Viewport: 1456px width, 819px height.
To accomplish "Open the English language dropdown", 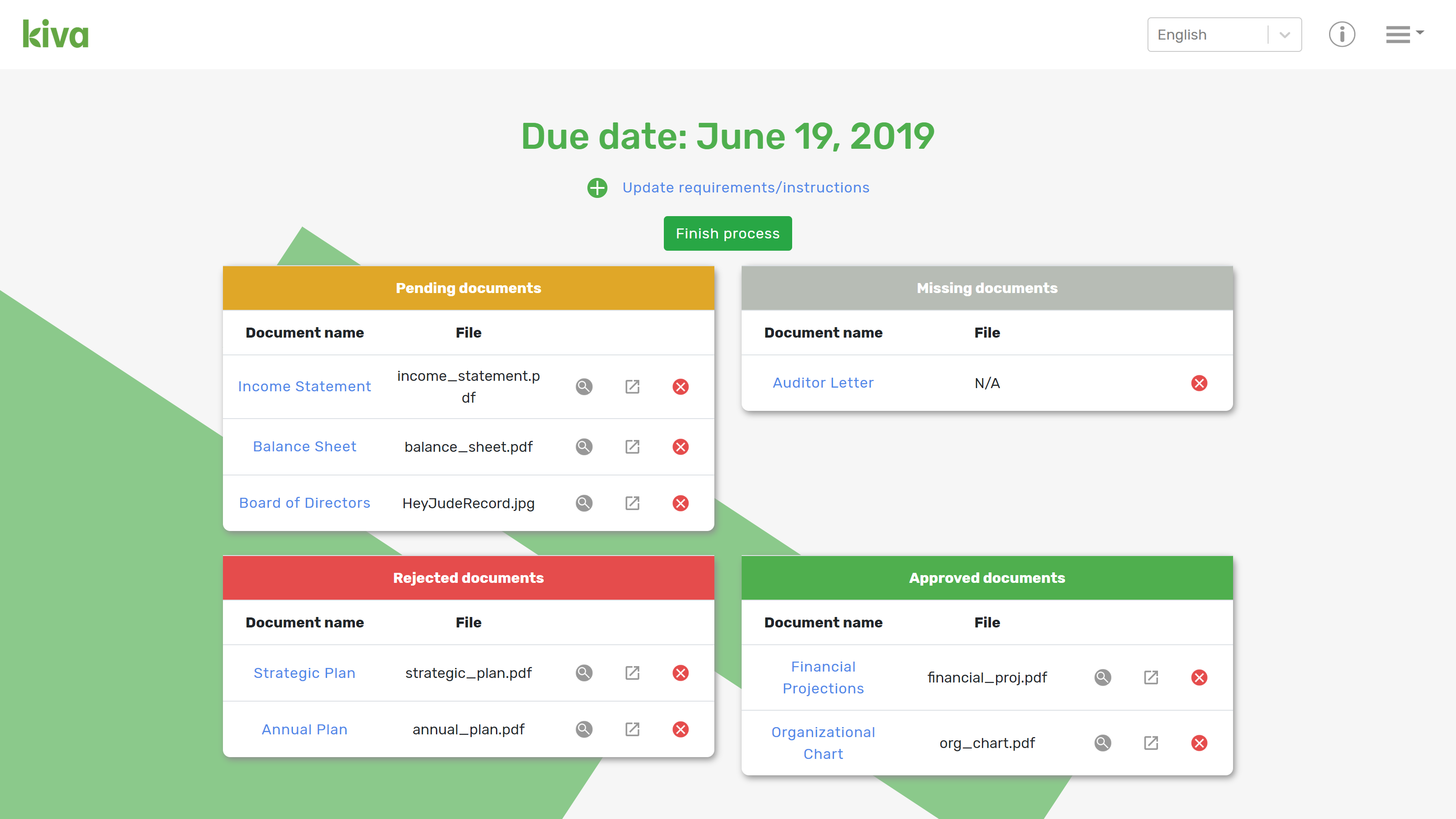I will point(1207,35).
